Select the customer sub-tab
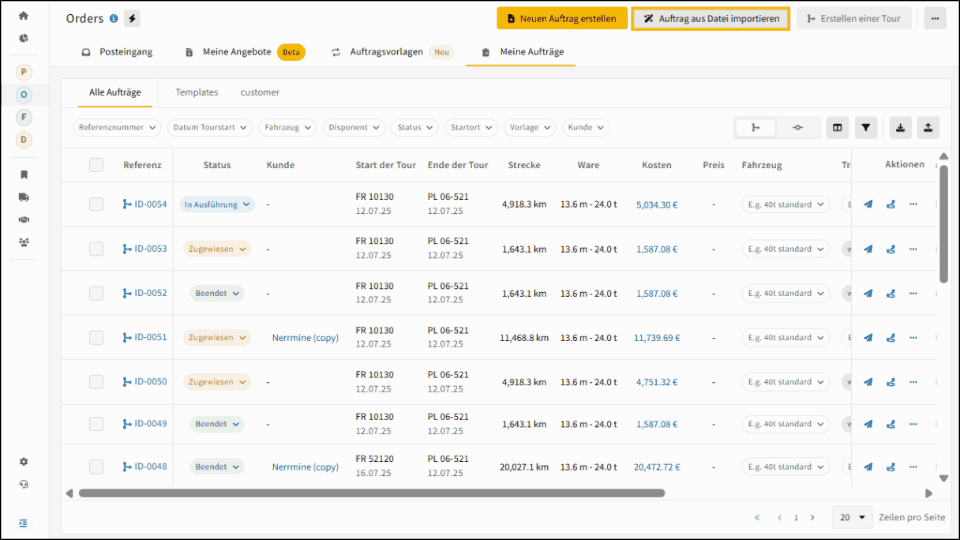Viewport: 960px width, 540px height. tap(260, 92)
